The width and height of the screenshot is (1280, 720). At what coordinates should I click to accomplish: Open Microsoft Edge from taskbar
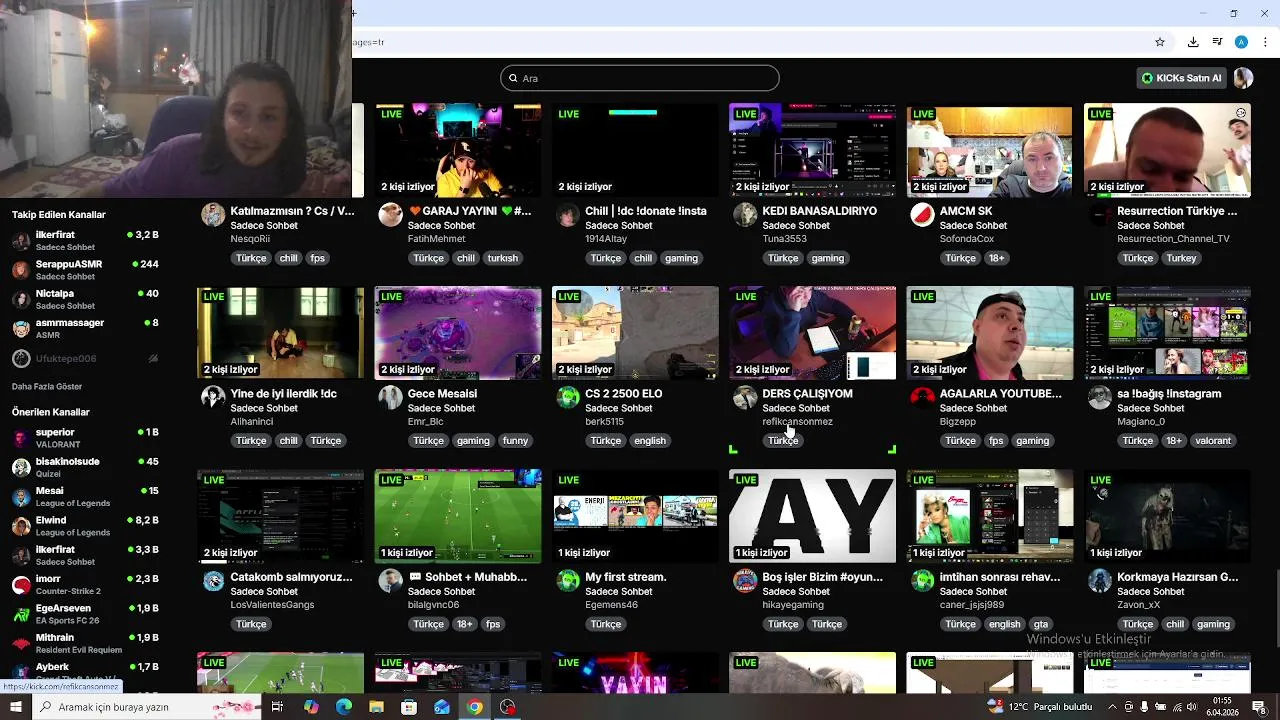coord(344,707)
